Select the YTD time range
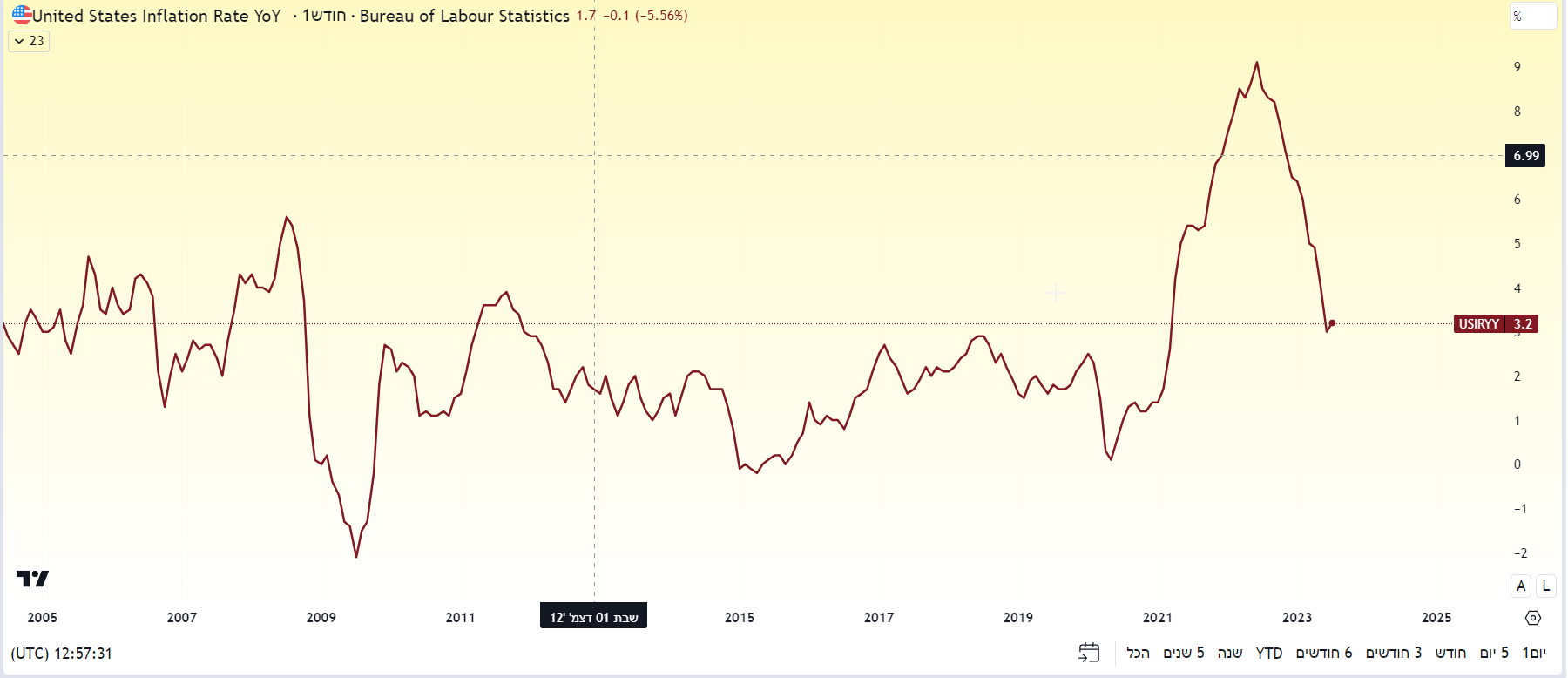The width and height of the screenshot is (1568, 678). click(x=1269, y=654)
